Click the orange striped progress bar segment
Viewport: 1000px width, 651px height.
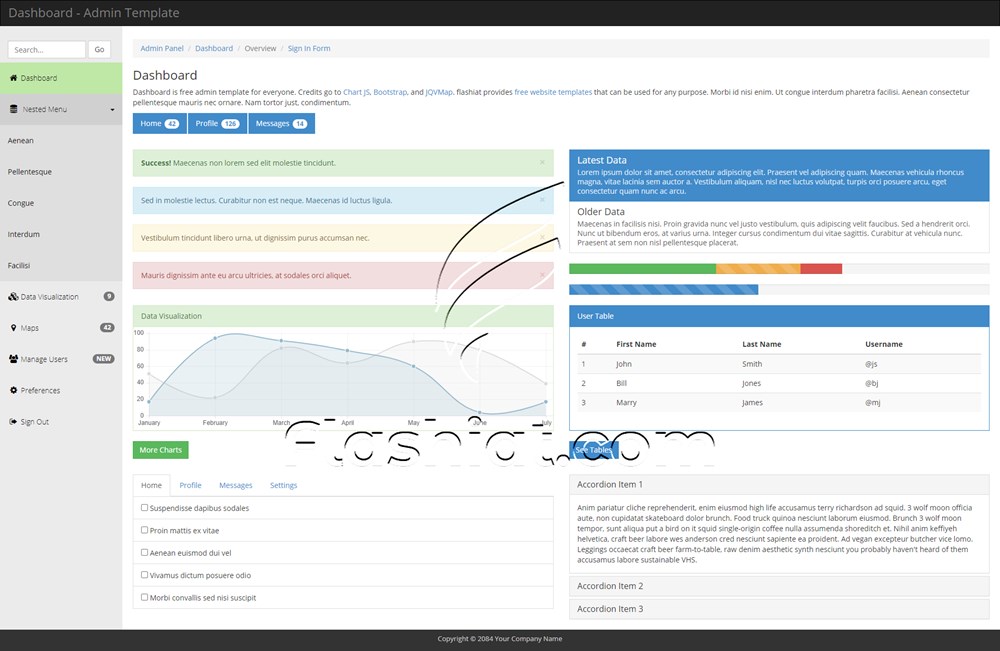click(758, 269)
